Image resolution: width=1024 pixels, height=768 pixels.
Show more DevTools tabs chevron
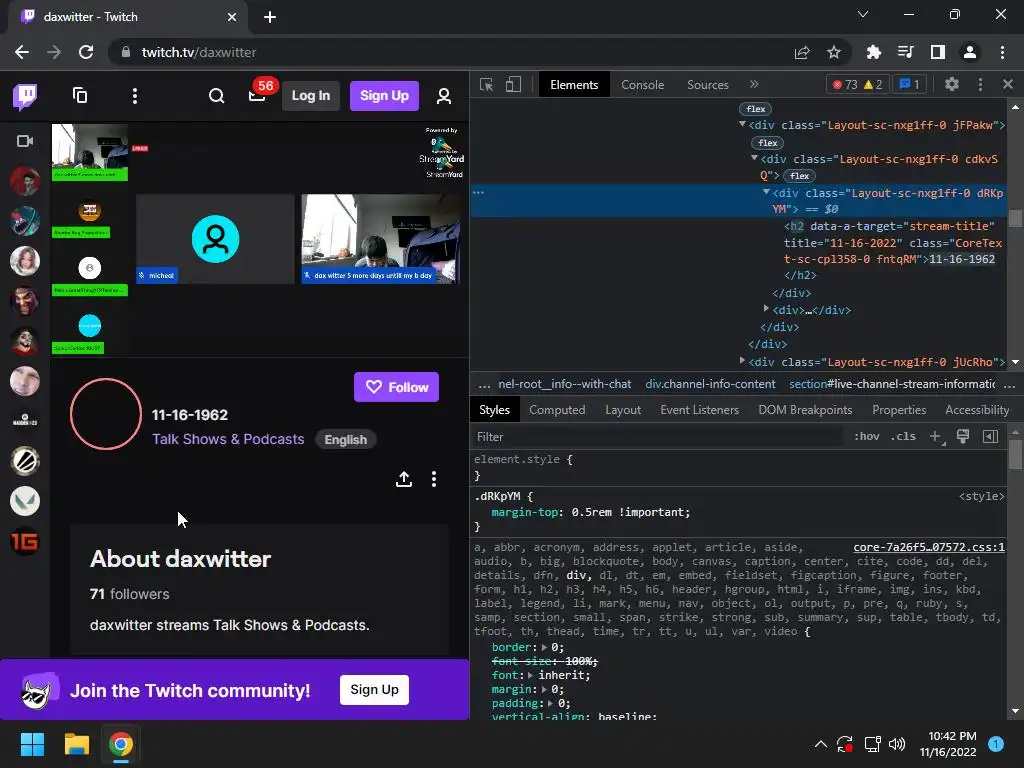pos(754,84)
